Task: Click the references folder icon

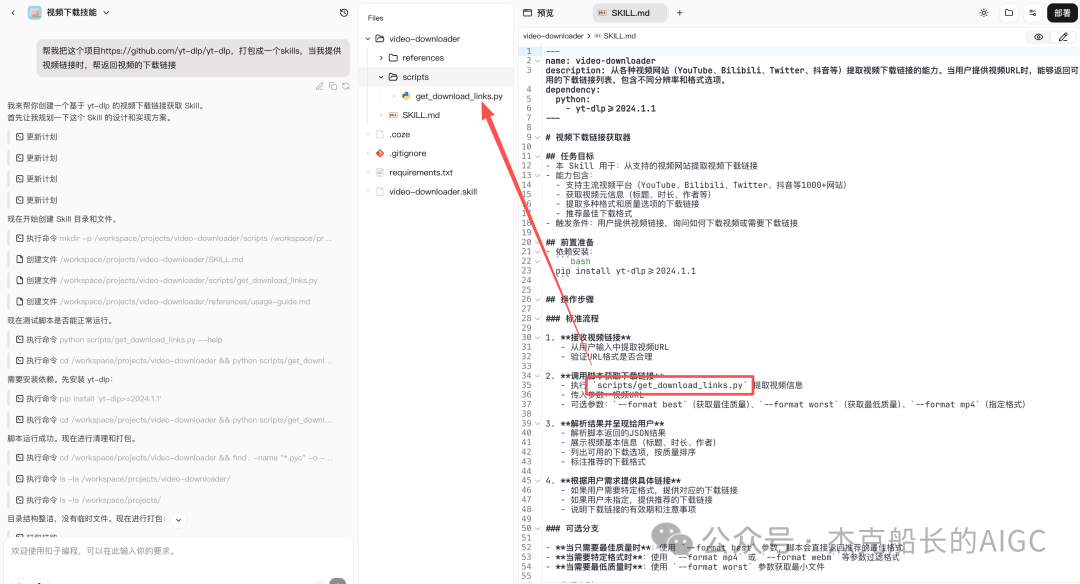Action: [393, 58]
